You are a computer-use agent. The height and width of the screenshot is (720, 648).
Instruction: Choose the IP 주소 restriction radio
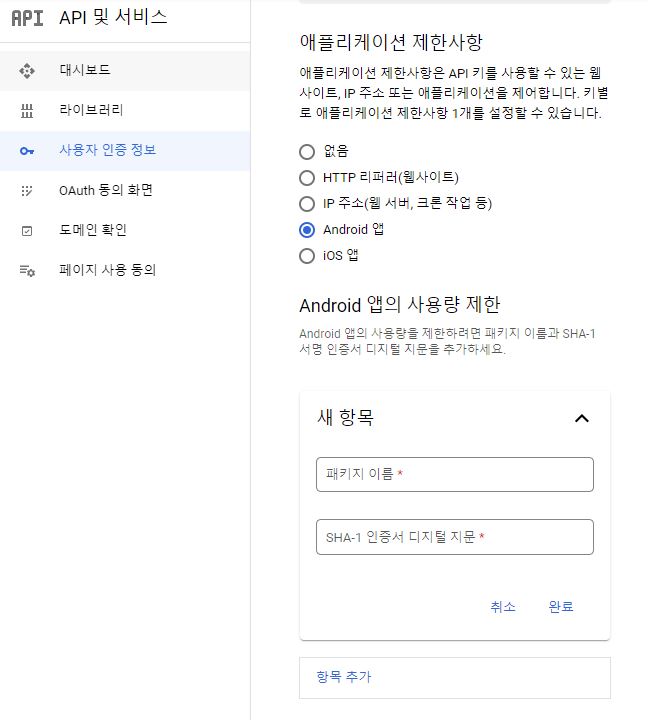(x=307, y=204)
